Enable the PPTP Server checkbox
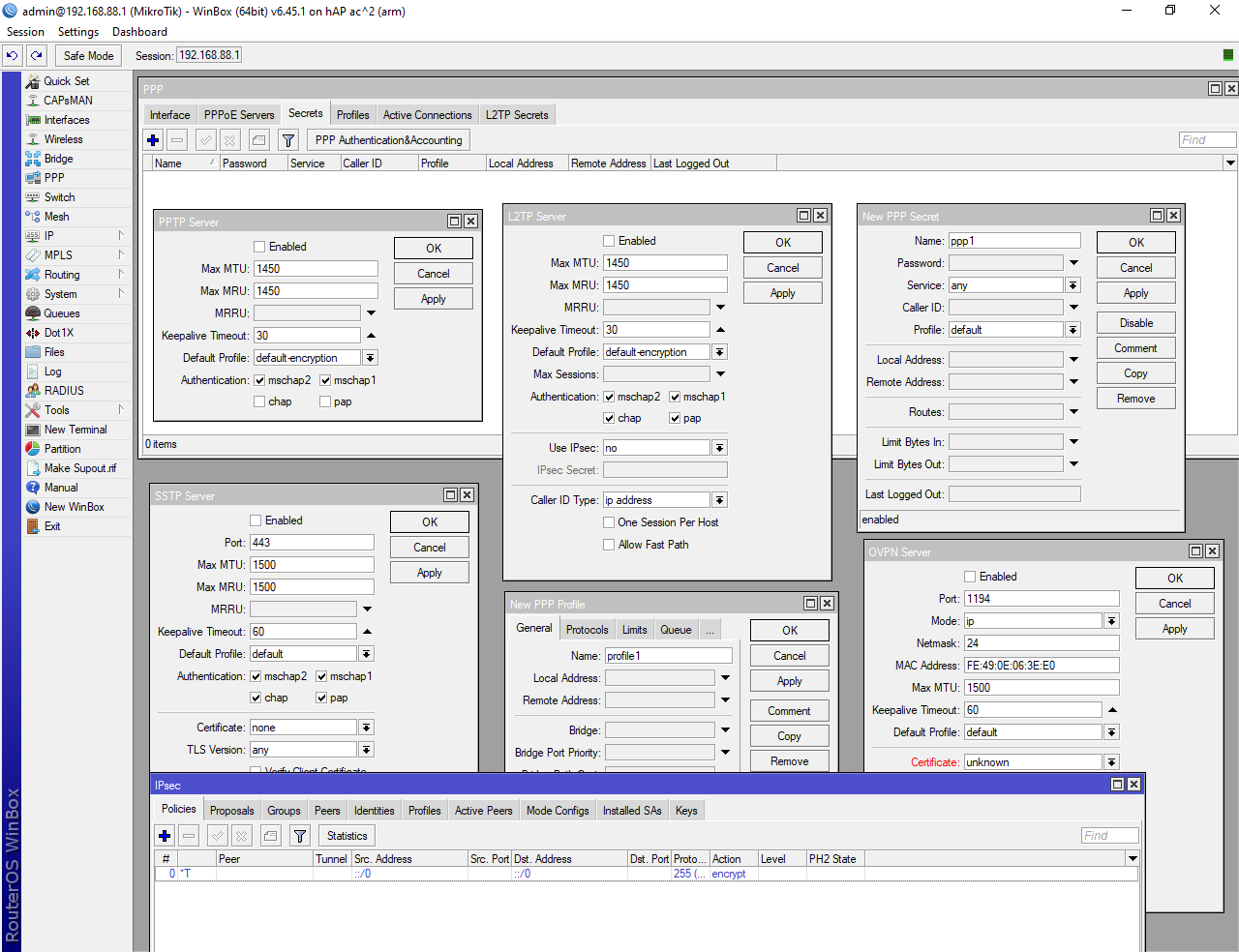Image resolution: width=1239 pixels, height=952 pixels. (259, 247)
